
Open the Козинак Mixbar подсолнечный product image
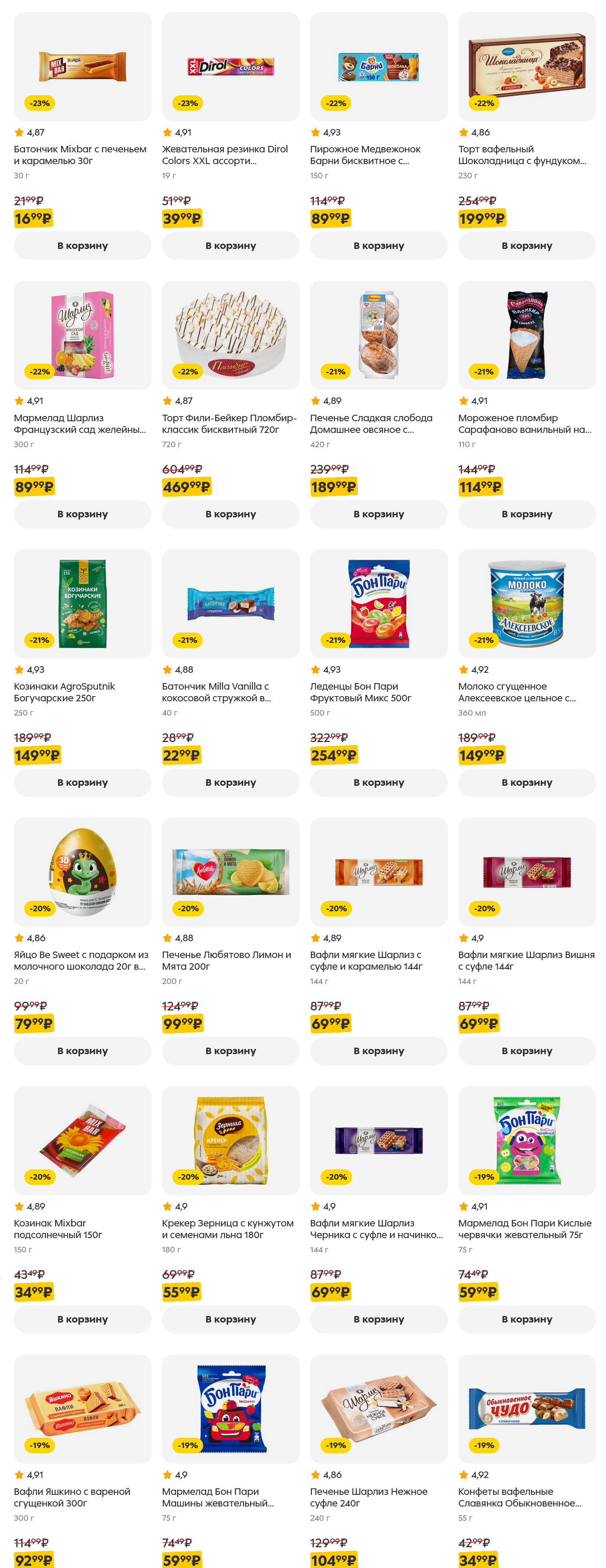coord(82,1140)
